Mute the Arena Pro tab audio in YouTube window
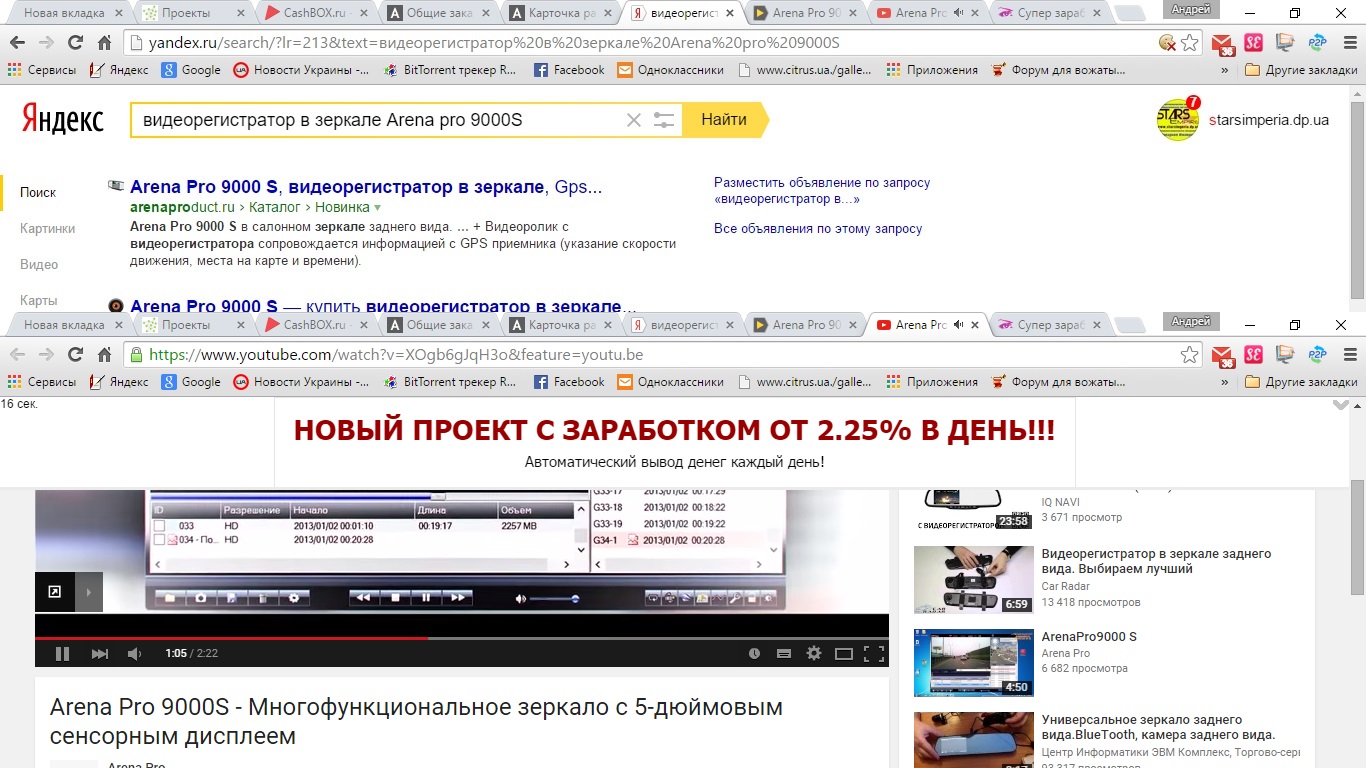Viewport: 1366px width, 768px height. [x=958, y=325]
